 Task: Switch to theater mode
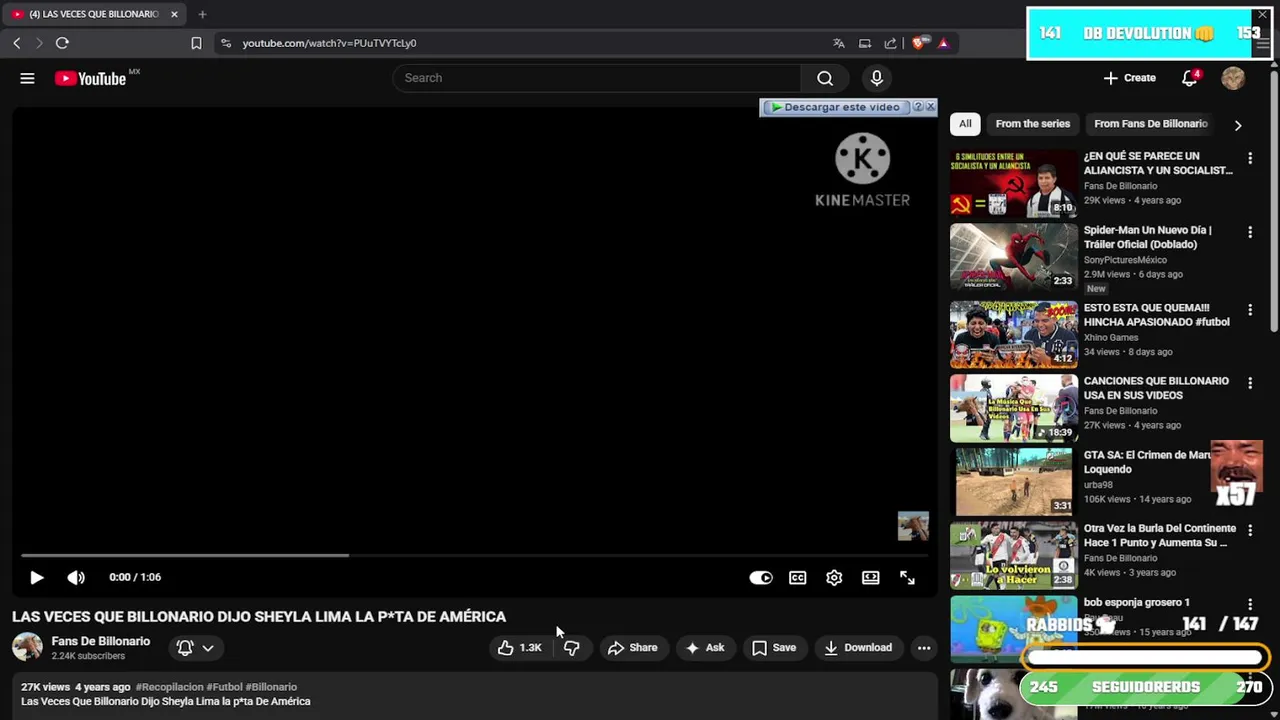[871, 577]
